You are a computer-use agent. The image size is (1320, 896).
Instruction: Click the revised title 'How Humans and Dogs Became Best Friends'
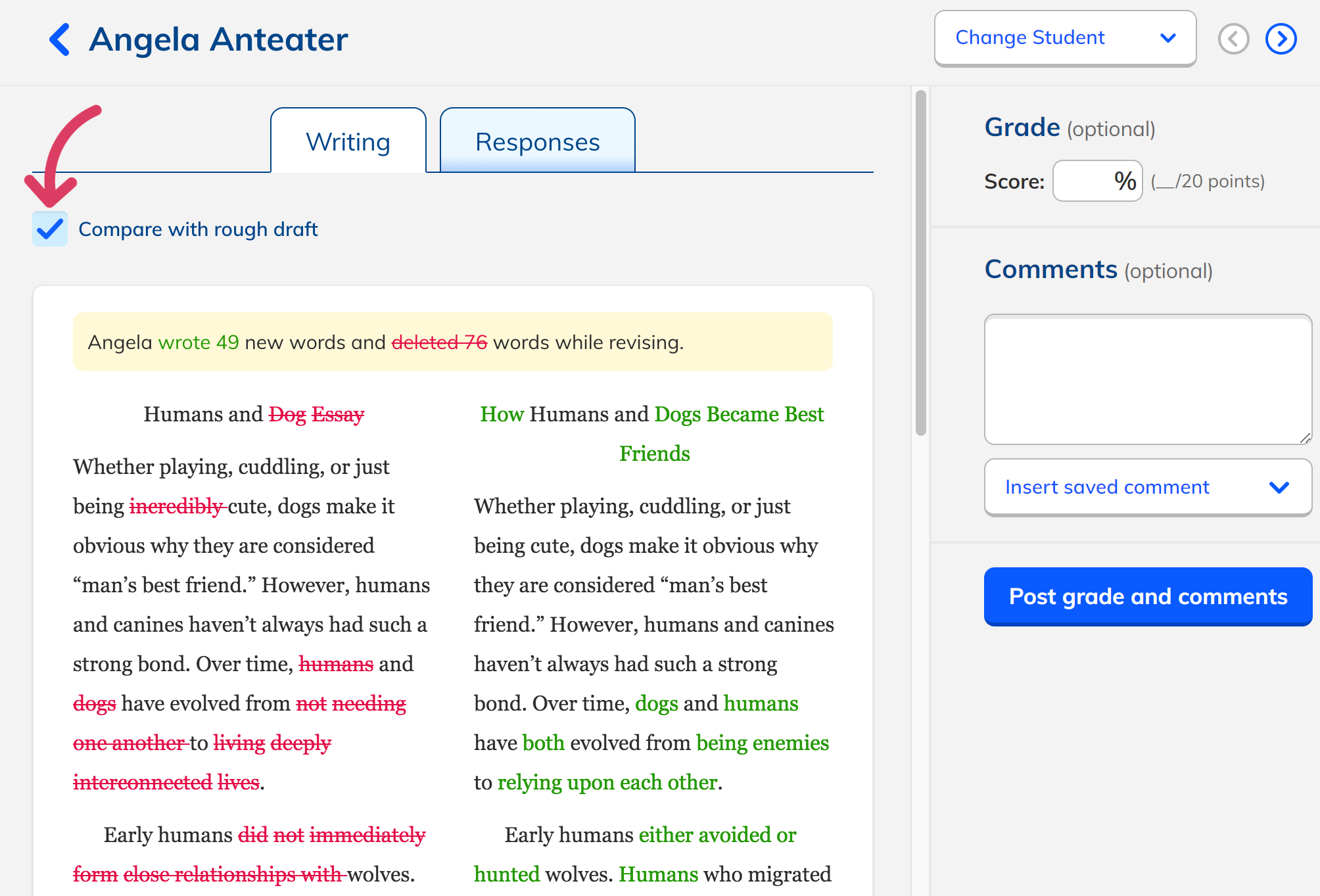click(x=652, y=434)
